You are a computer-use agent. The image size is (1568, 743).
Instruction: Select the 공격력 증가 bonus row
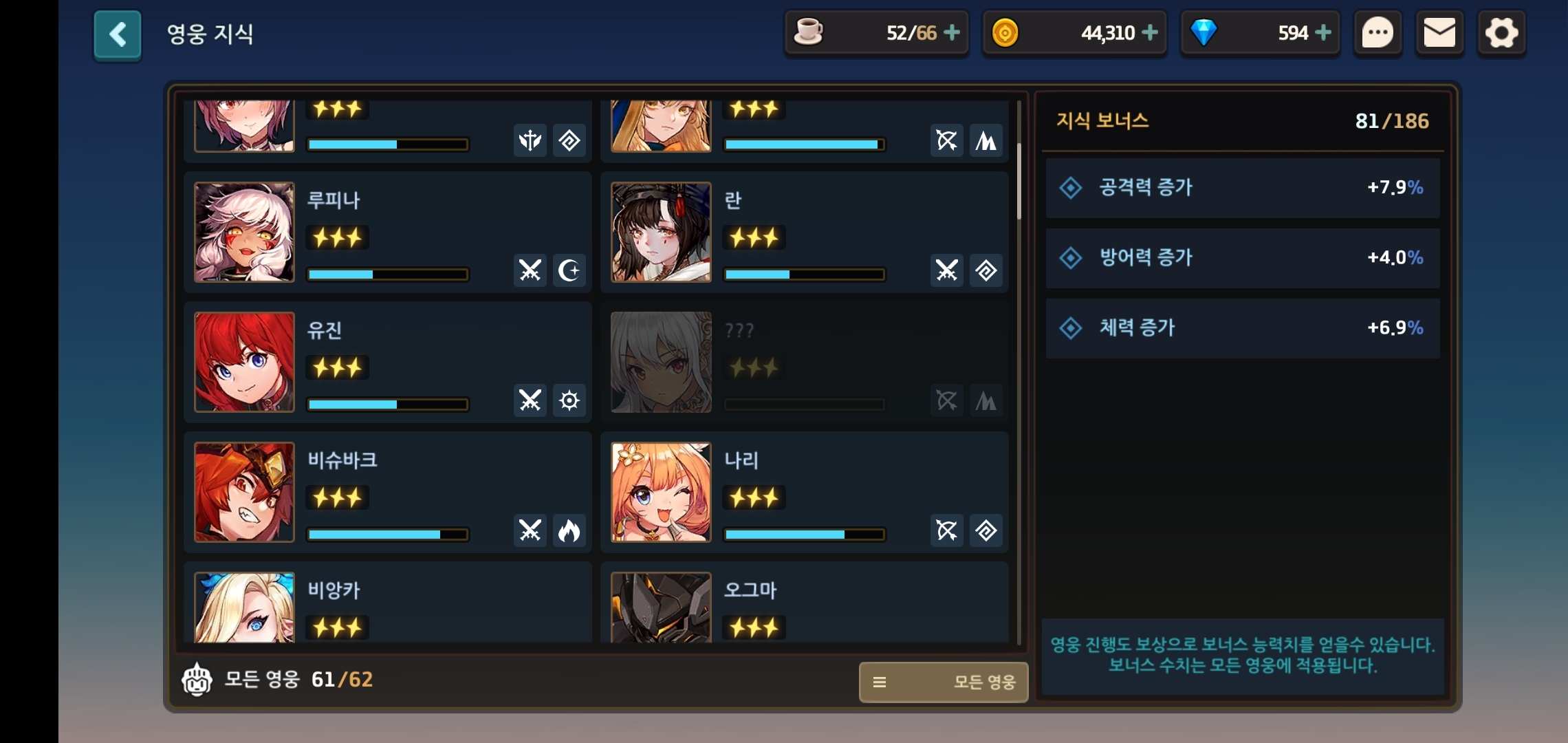[x=1243, y=188]
